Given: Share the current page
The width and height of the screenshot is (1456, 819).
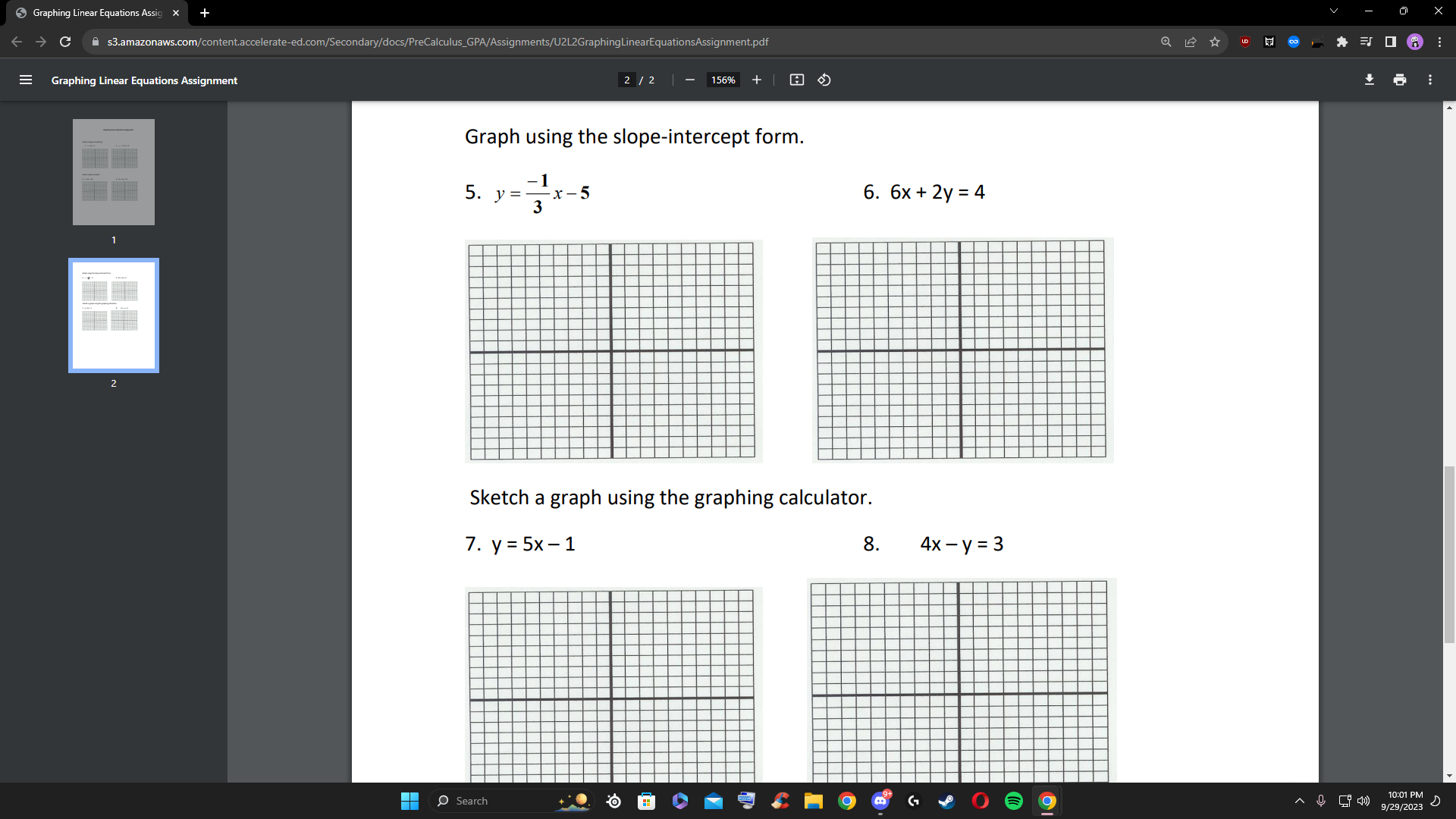Looking at the screenshot, I should [1190, 42].
